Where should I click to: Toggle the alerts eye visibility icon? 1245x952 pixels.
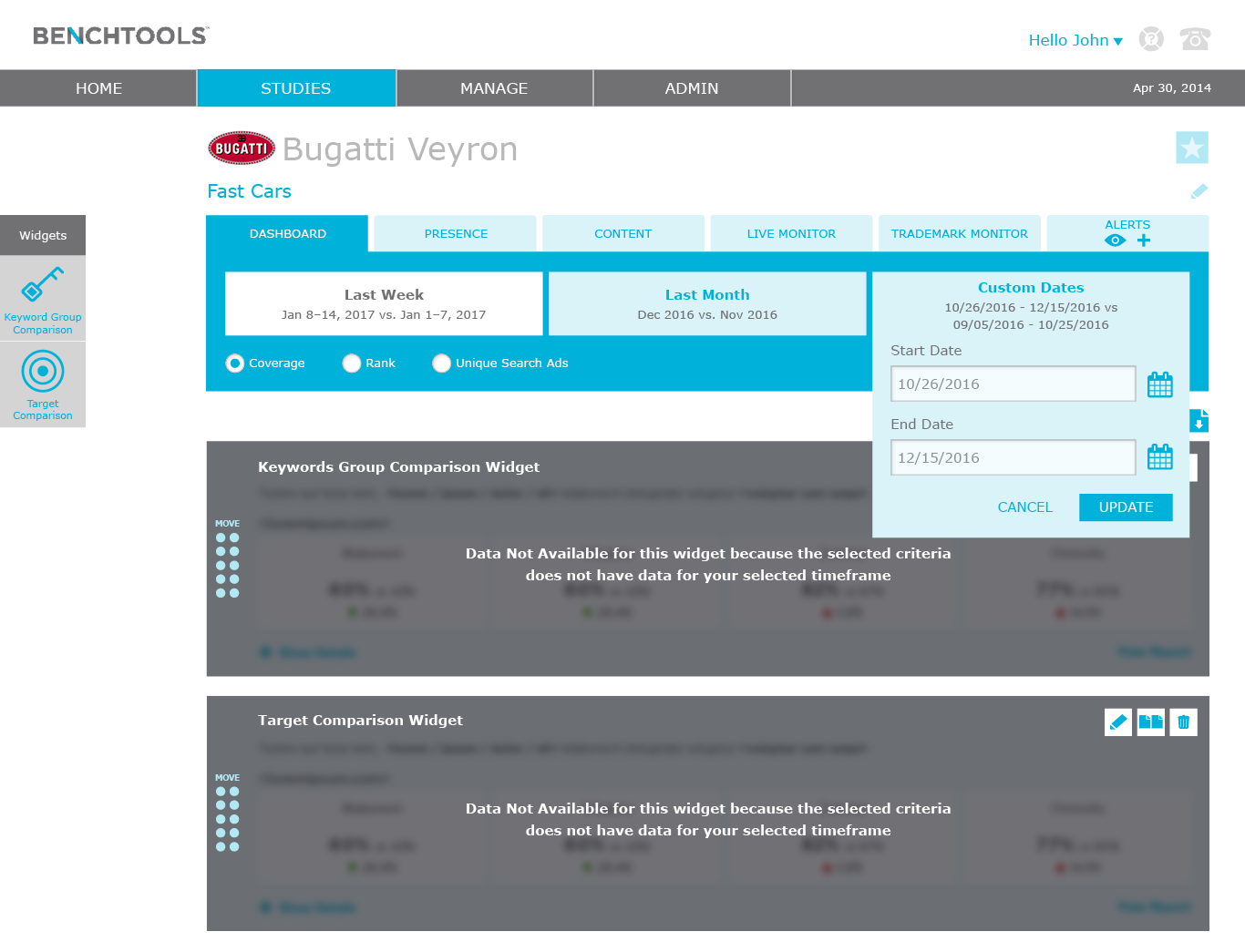pos(1115,241)
